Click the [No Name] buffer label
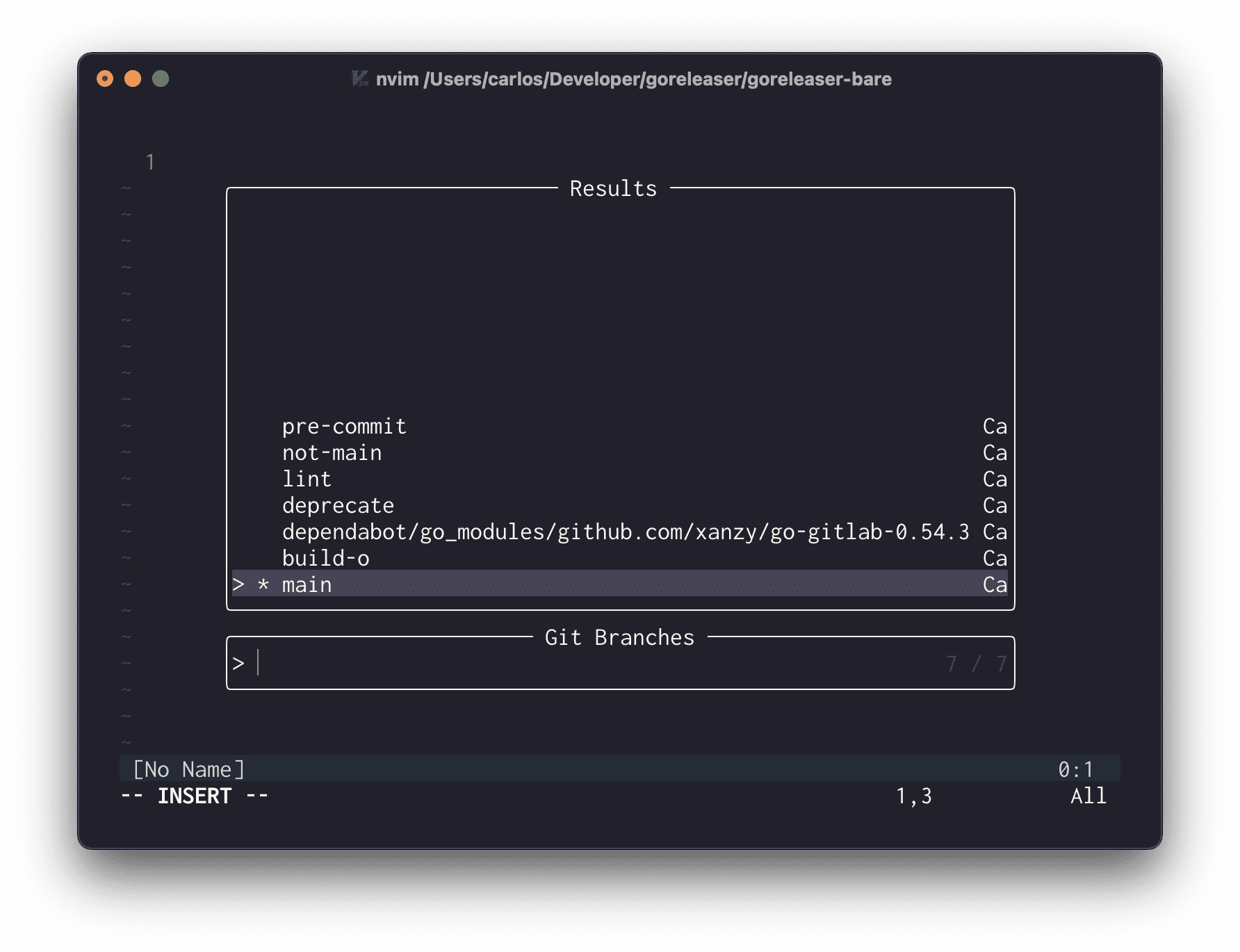Viewport: 1240px width, 952px height. click(x=188, y=769)
